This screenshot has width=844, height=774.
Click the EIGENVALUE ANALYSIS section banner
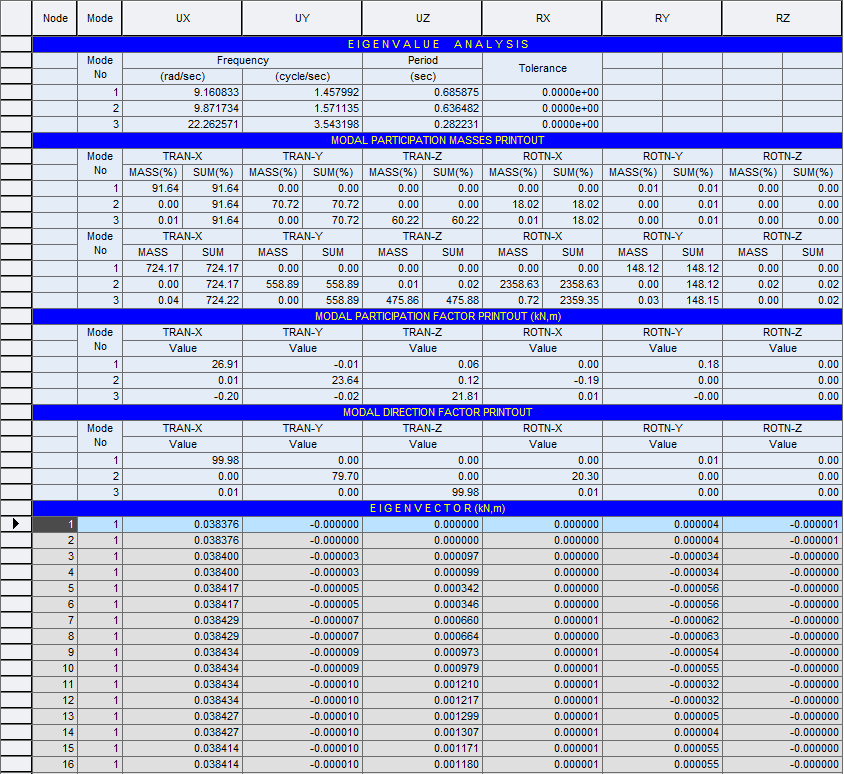point(438,44)
